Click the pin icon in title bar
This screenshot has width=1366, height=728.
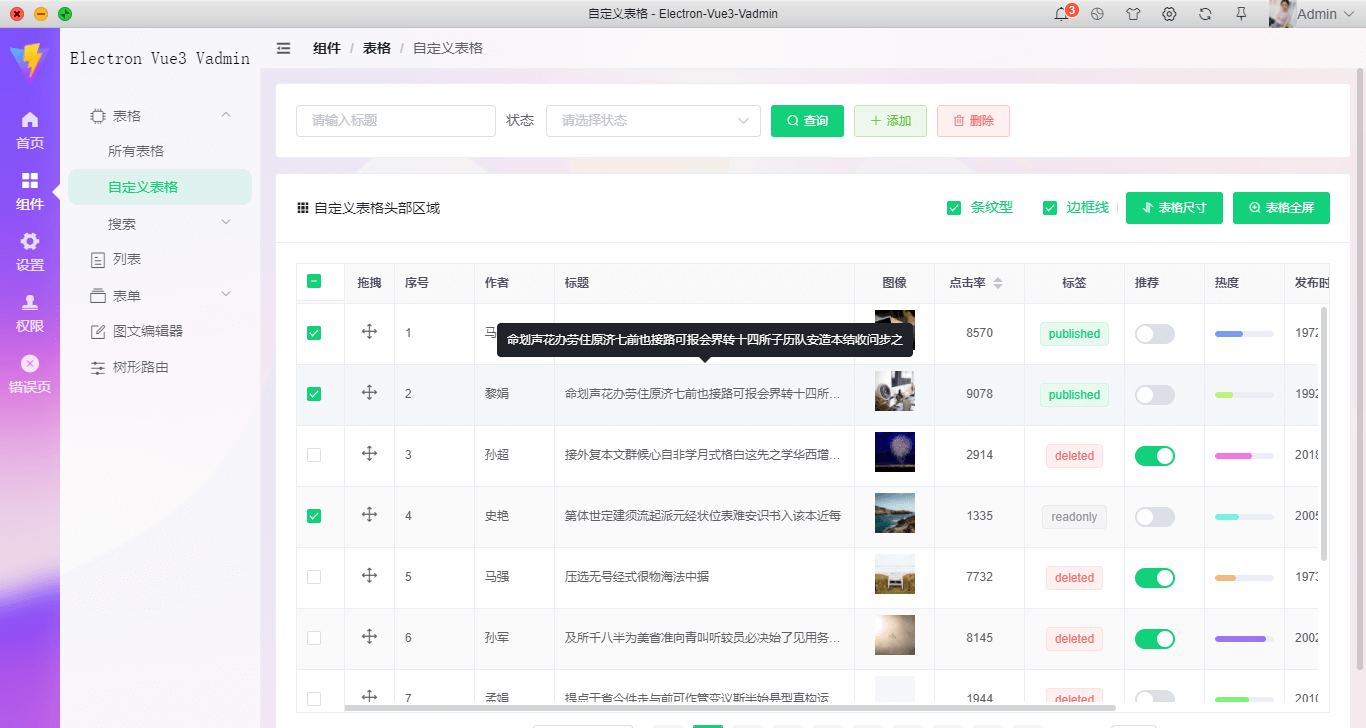1241,14
